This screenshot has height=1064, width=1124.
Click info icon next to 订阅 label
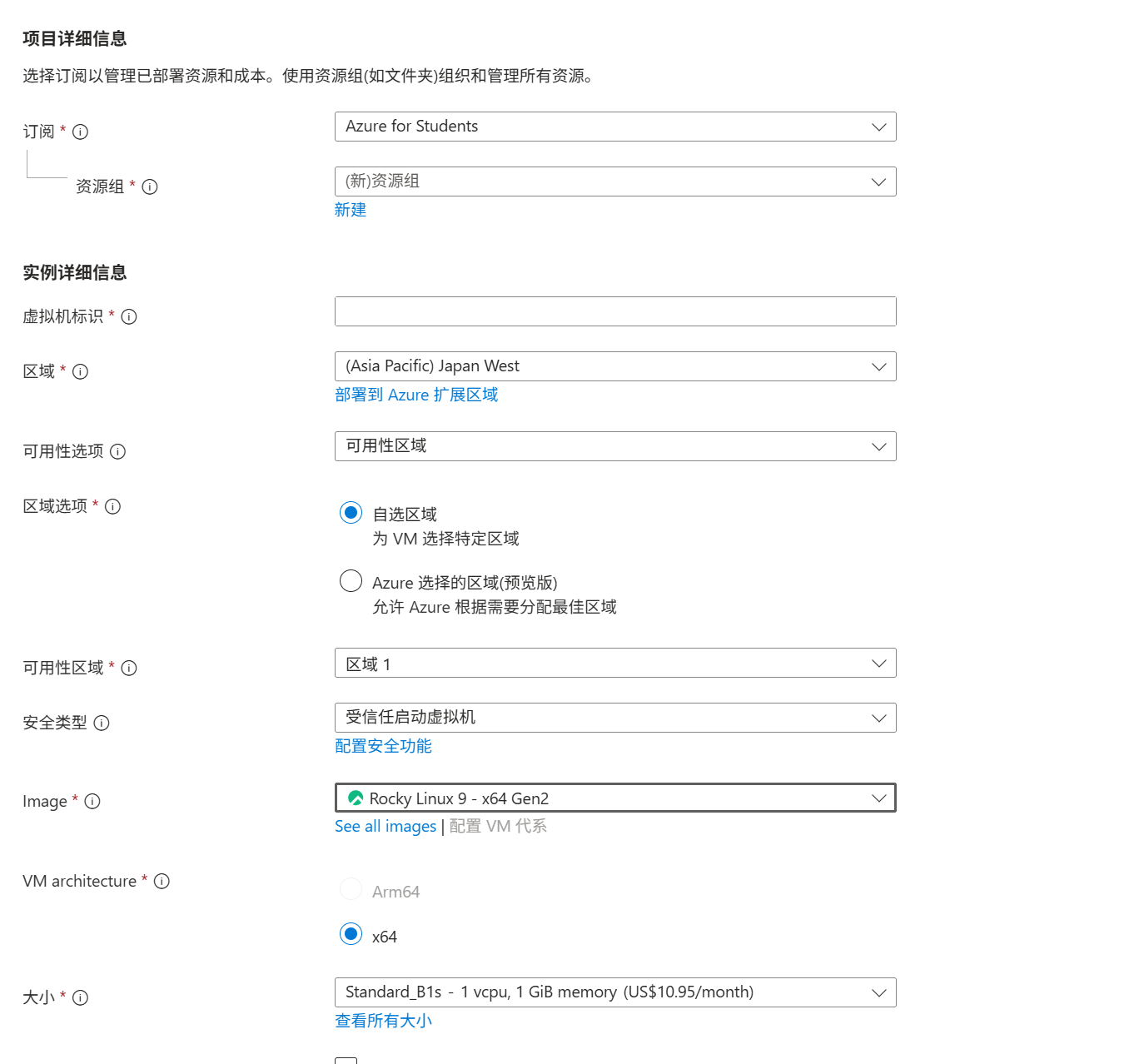click(x=81, y=132)
